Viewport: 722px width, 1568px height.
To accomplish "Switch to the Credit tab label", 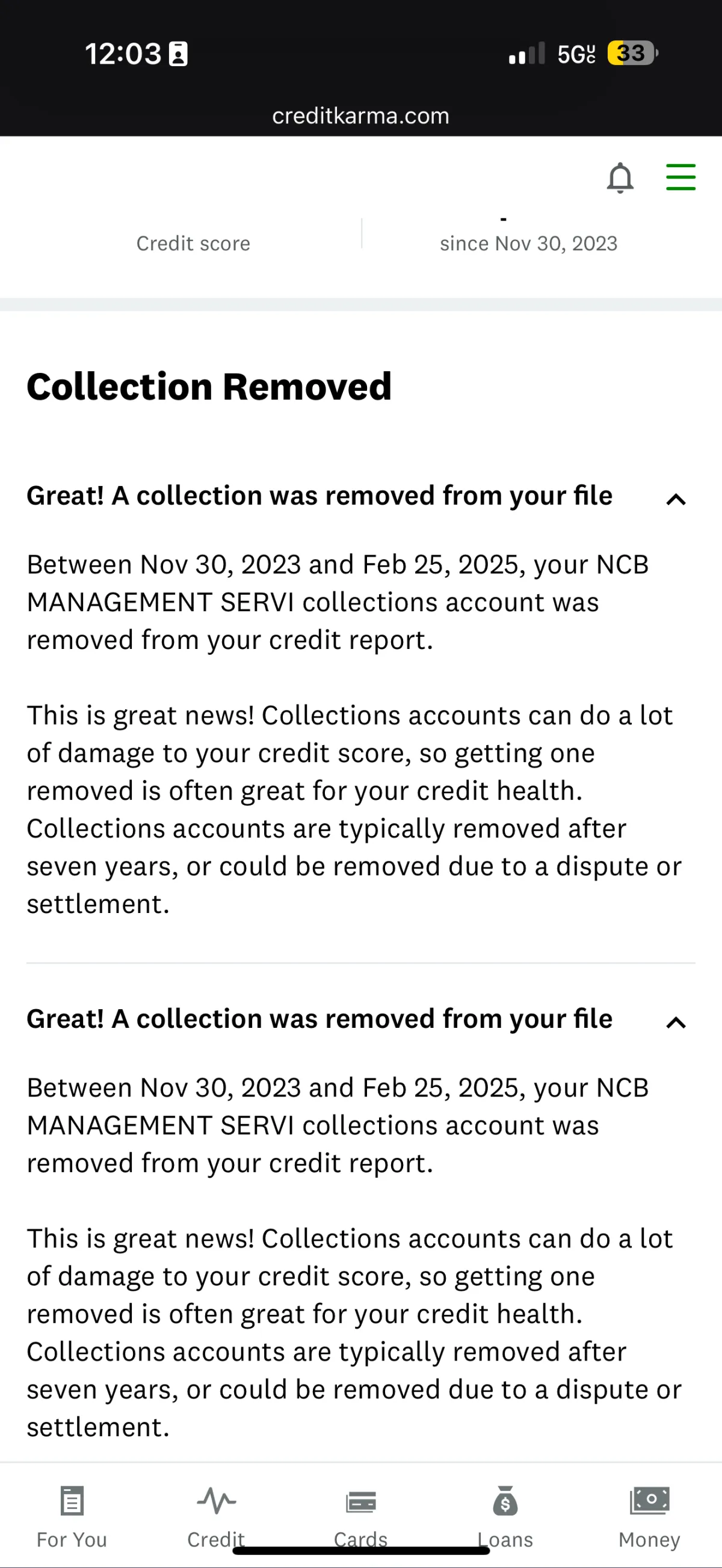I will [x=216, y=1539].
